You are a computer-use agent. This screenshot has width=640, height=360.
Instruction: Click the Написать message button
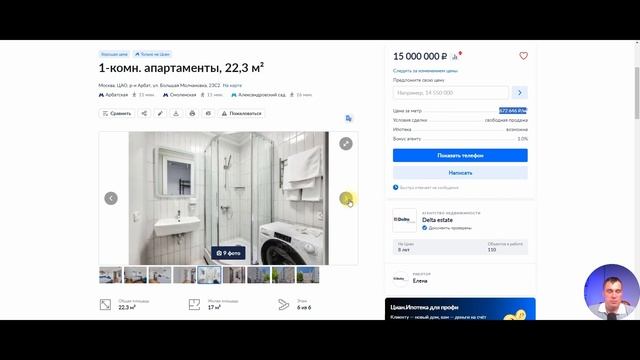pyautogui.click(x=460, y=173)
